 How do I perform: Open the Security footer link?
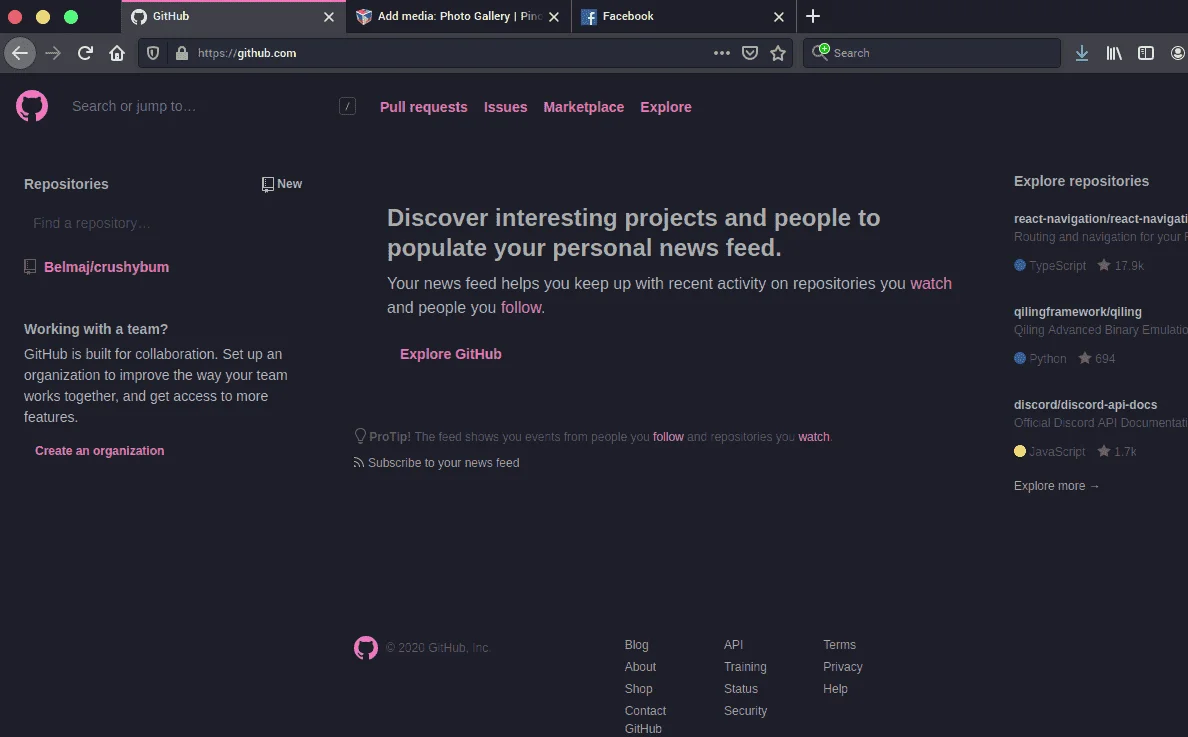pos(746,710)
